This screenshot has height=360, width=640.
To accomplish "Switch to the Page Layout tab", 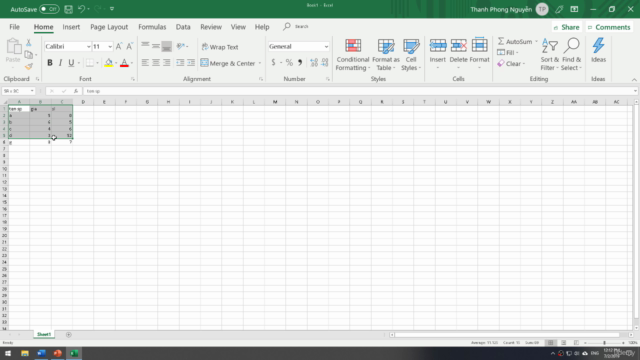I will pyautogui.click(x=109, y=27).
